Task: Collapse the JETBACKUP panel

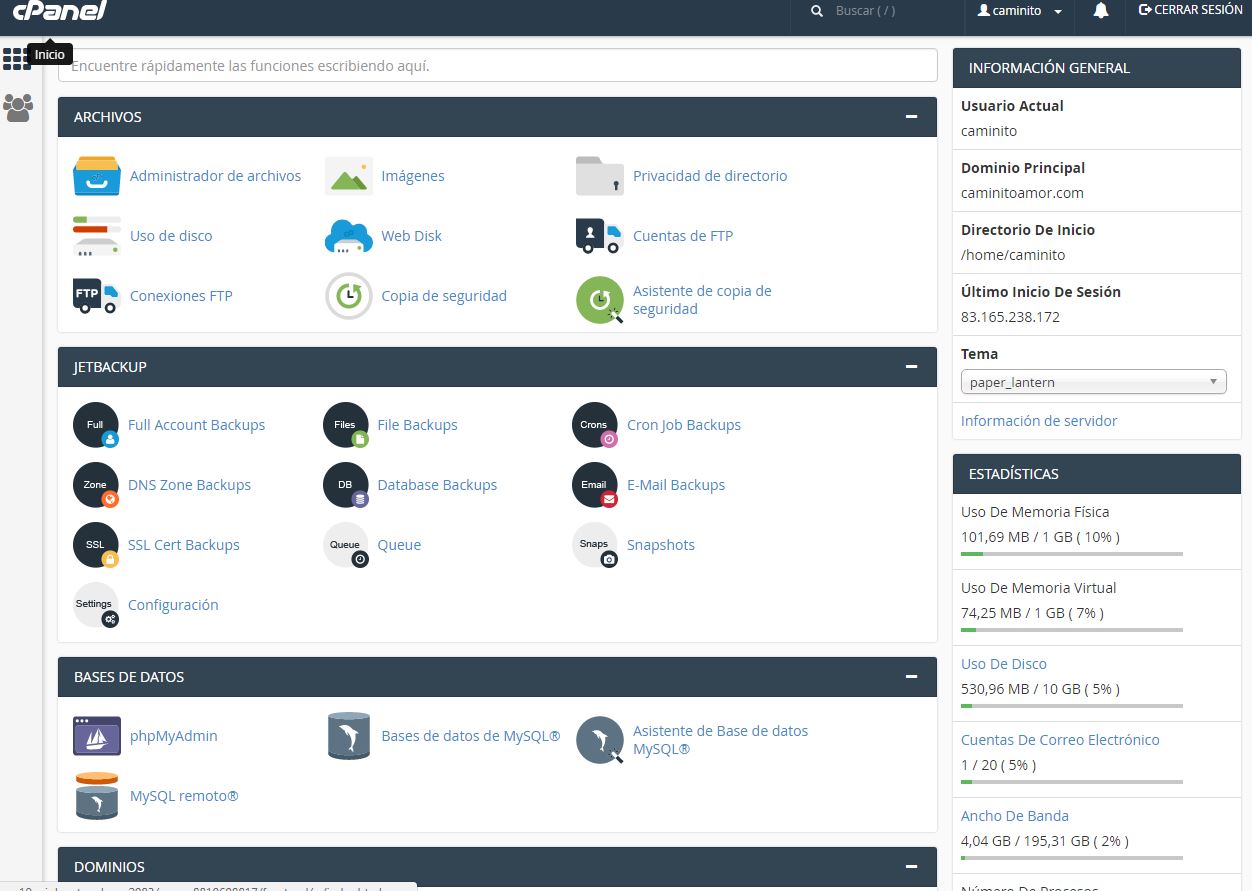Action: [911, 366]
